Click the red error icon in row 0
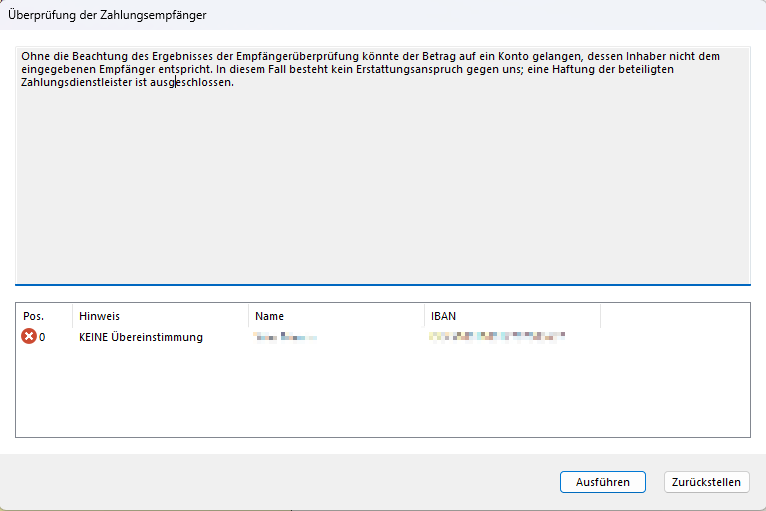Viewport: 766px width, 511px height. point(28,337)
